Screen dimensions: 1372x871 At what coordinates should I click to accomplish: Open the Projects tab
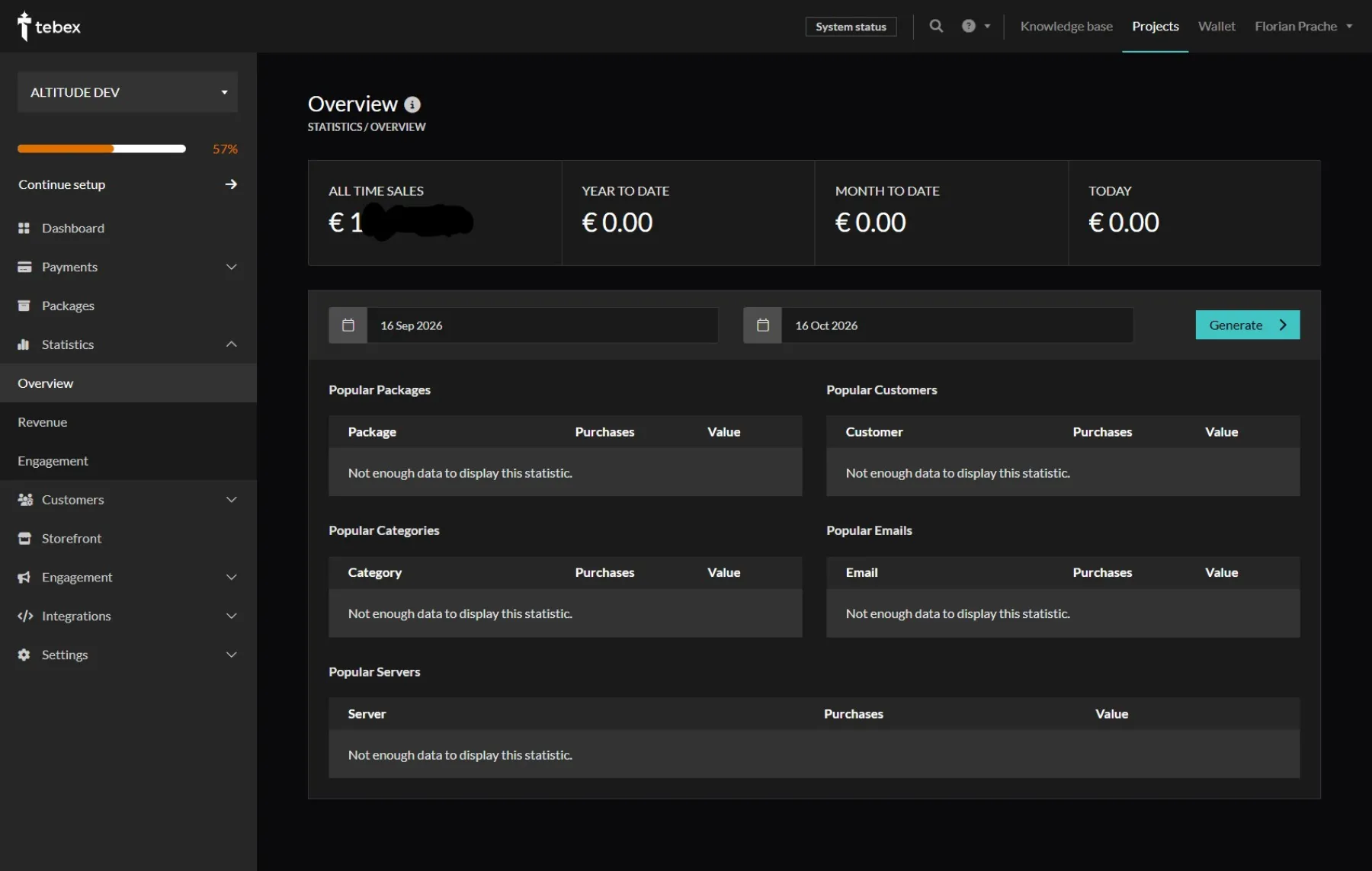[x=1156, y=26]
